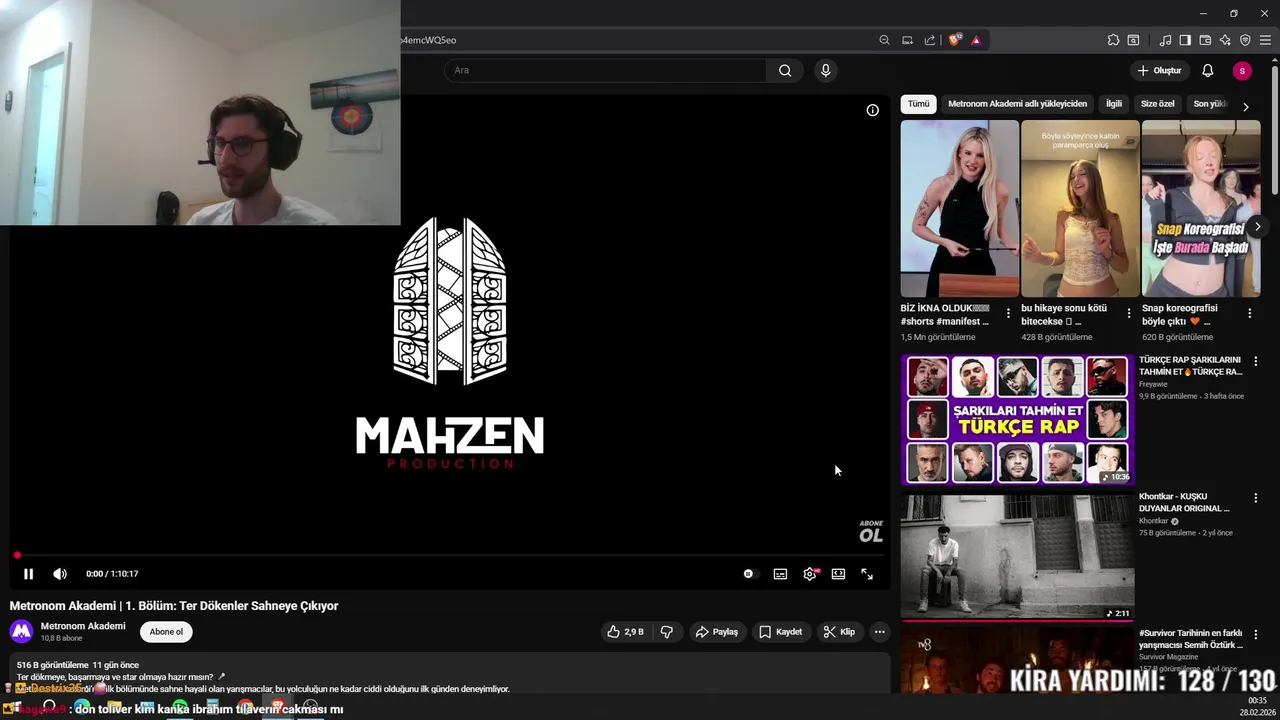Select the İlgili filter chip
The image size is (1280, 720).
1113,104
